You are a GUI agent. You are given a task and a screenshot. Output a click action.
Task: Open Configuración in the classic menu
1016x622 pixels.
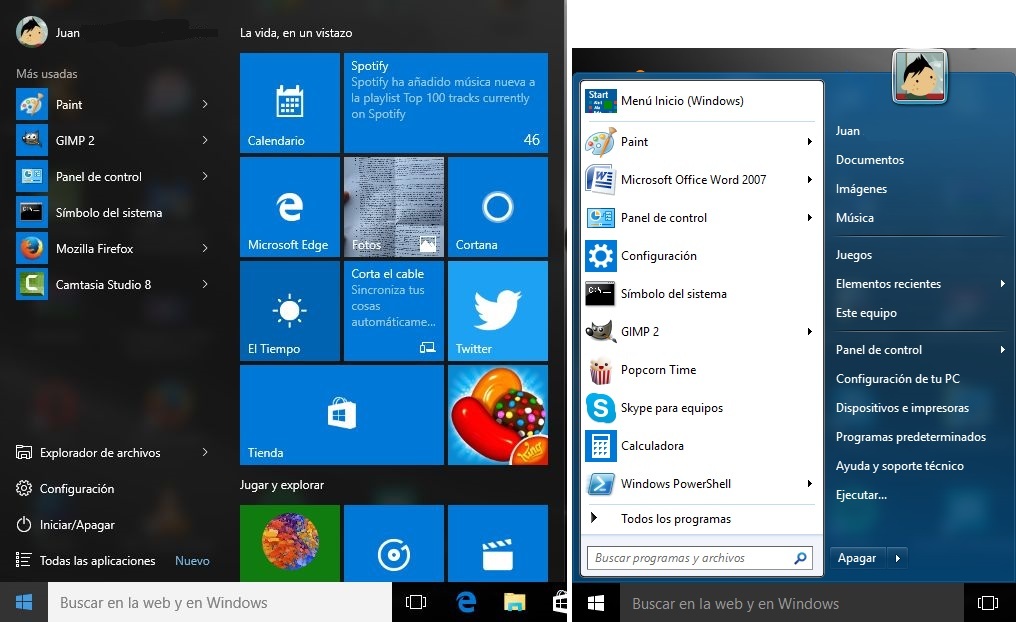click(x=700, y=256)
